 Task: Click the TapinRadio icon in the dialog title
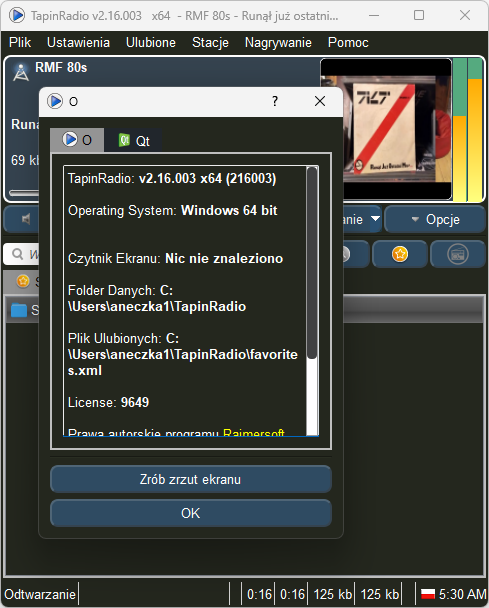(x=55, y=101)
